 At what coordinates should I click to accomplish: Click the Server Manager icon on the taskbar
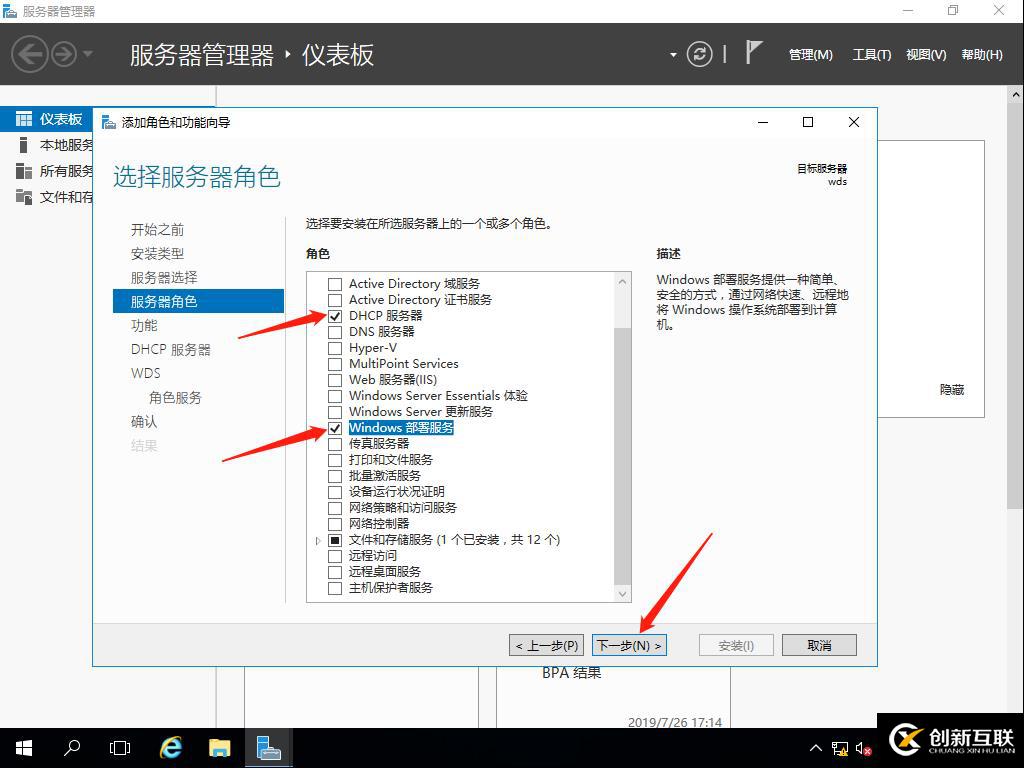(x=268, y=747)
